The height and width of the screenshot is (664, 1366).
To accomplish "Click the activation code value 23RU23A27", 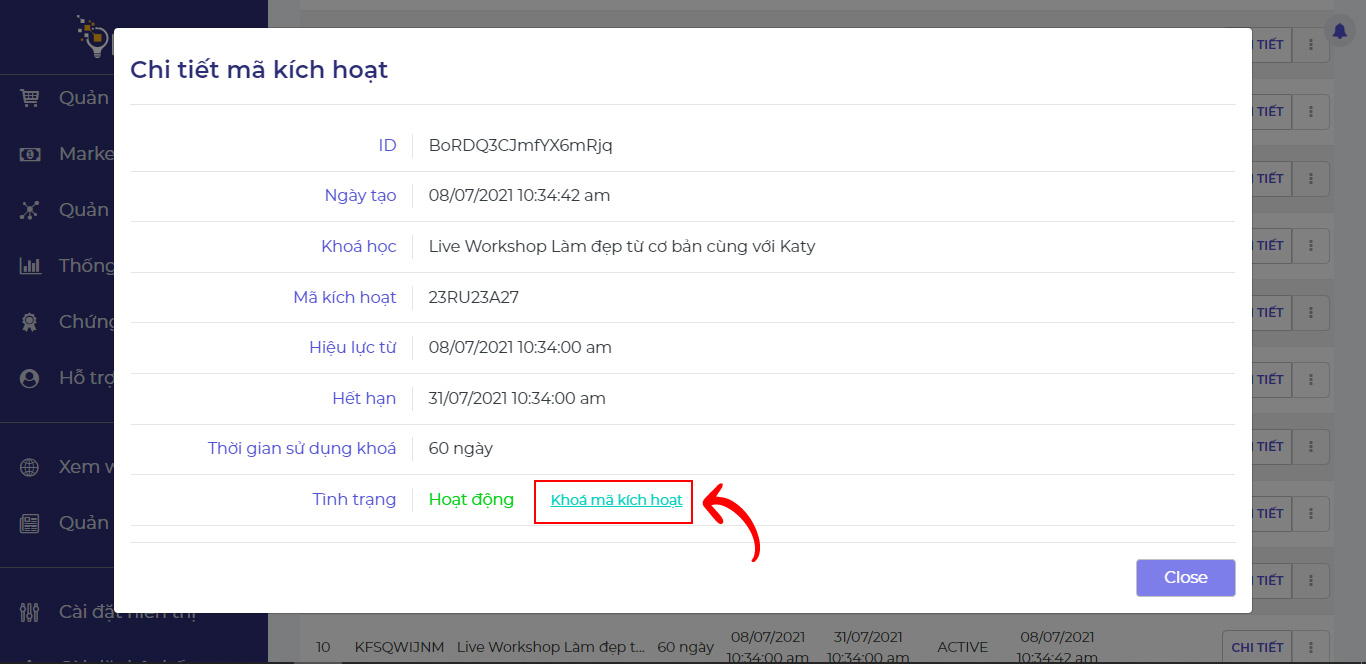I will click(x=473, y=297).
